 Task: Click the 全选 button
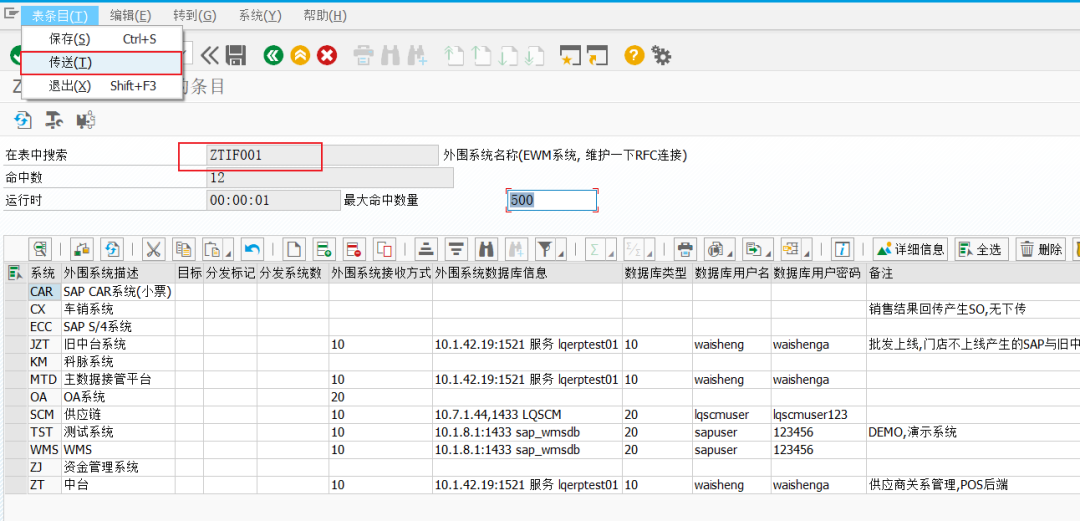click(981, 249)
